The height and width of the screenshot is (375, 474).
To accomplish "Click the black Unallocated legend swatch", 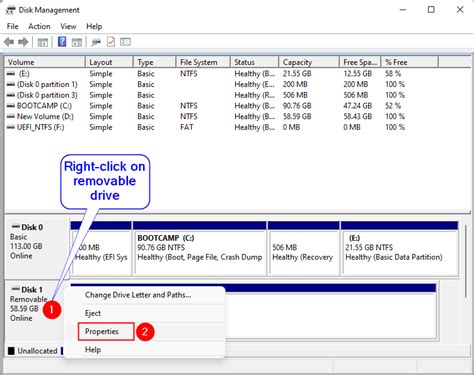I will point(11,351).
